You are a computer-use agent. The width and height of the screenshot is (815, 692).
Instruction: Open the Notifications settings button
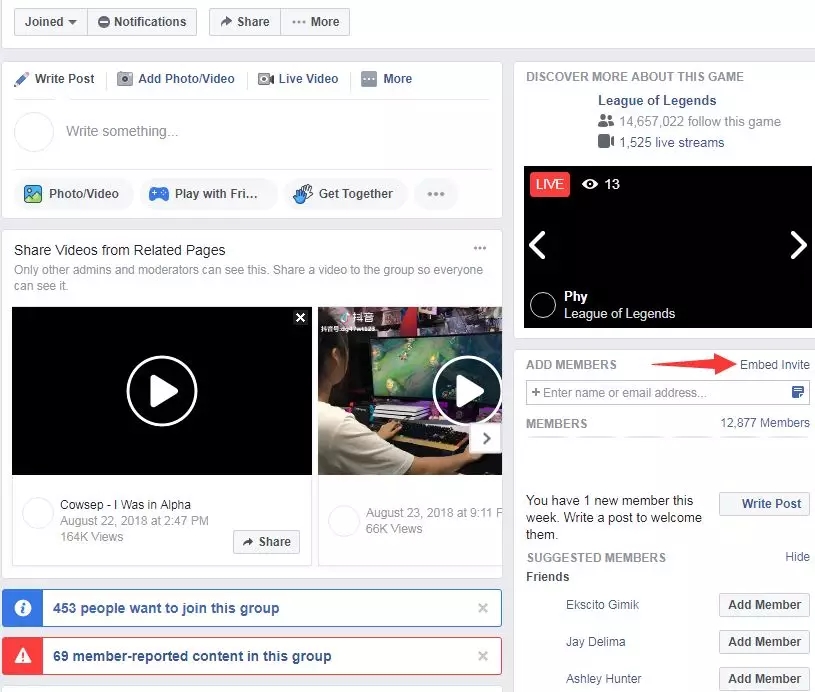(142, 22)
